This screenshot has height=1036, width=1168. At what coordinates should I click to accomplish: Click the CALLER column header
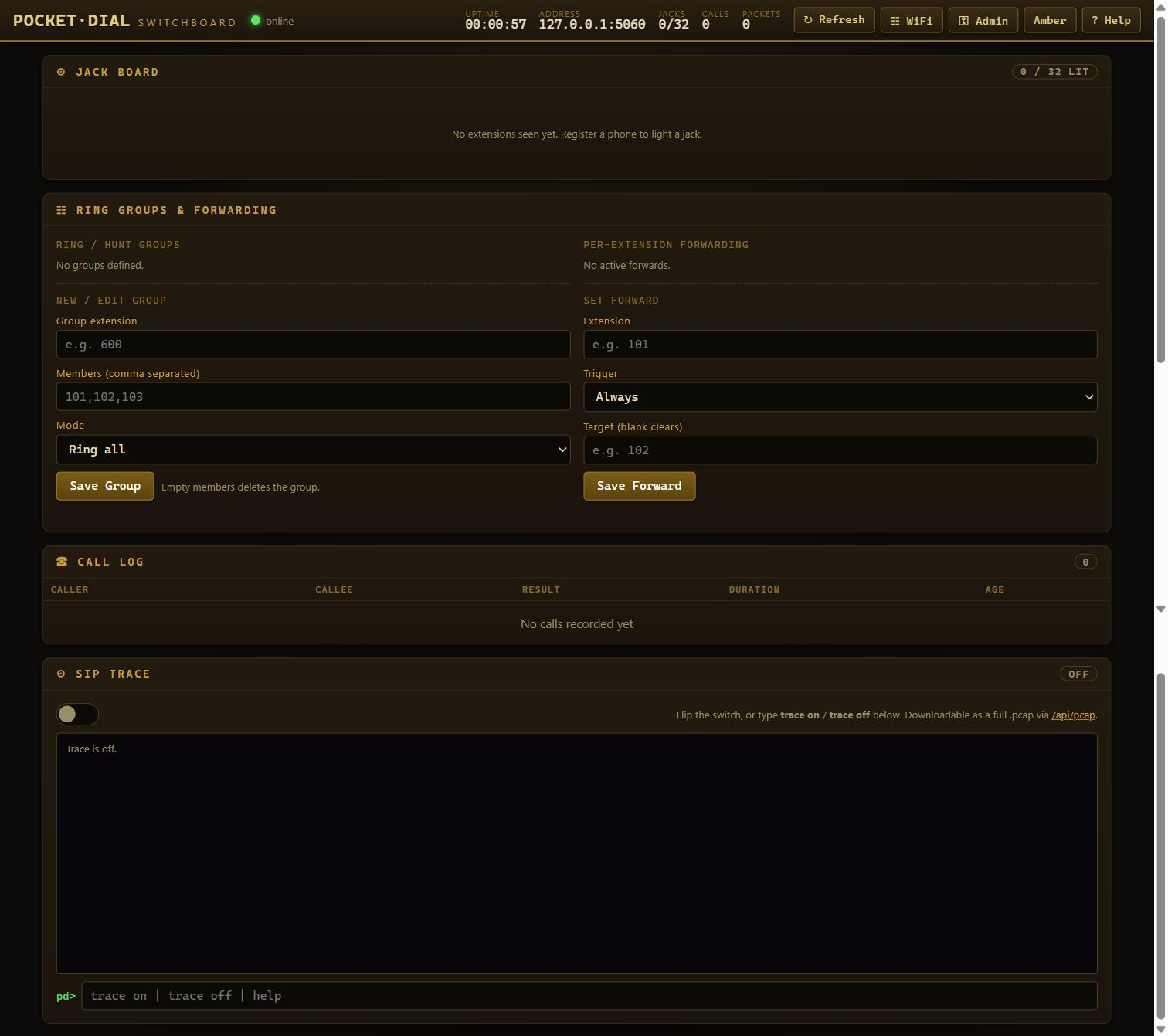tap(70, 589)
